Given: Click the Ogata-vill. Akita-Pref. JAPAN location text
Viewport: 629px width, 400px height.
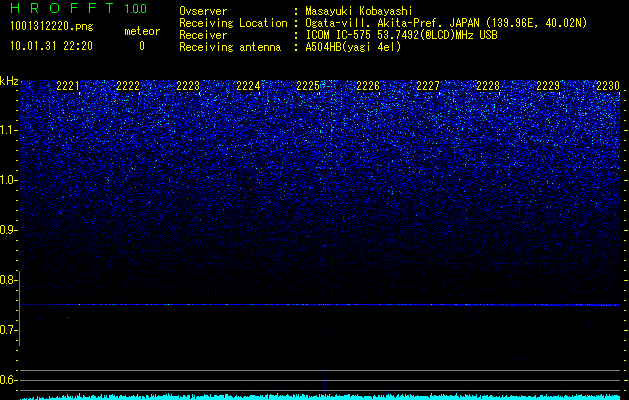Looking at the screenshot, I should pos(446,23).
